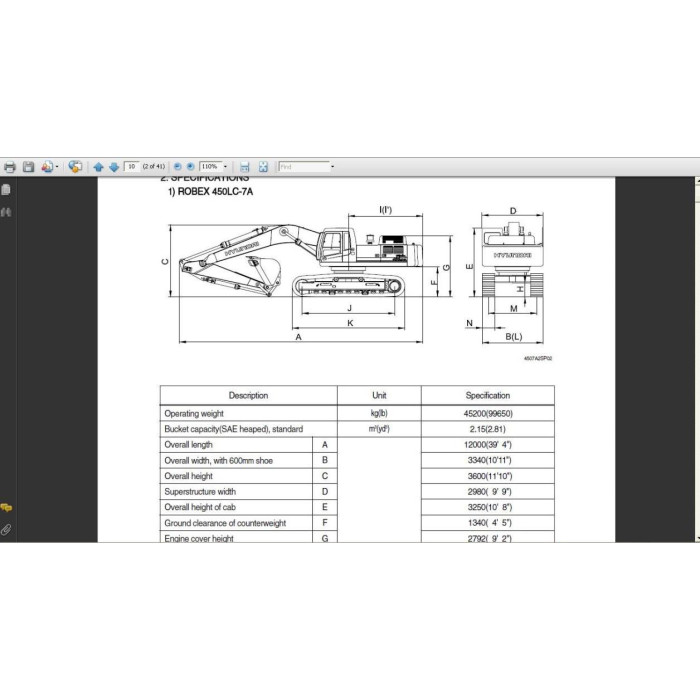Click the Collaborate/Share icon
The width and height of the screenshot is (700, 700).
(x=75, y=167)
